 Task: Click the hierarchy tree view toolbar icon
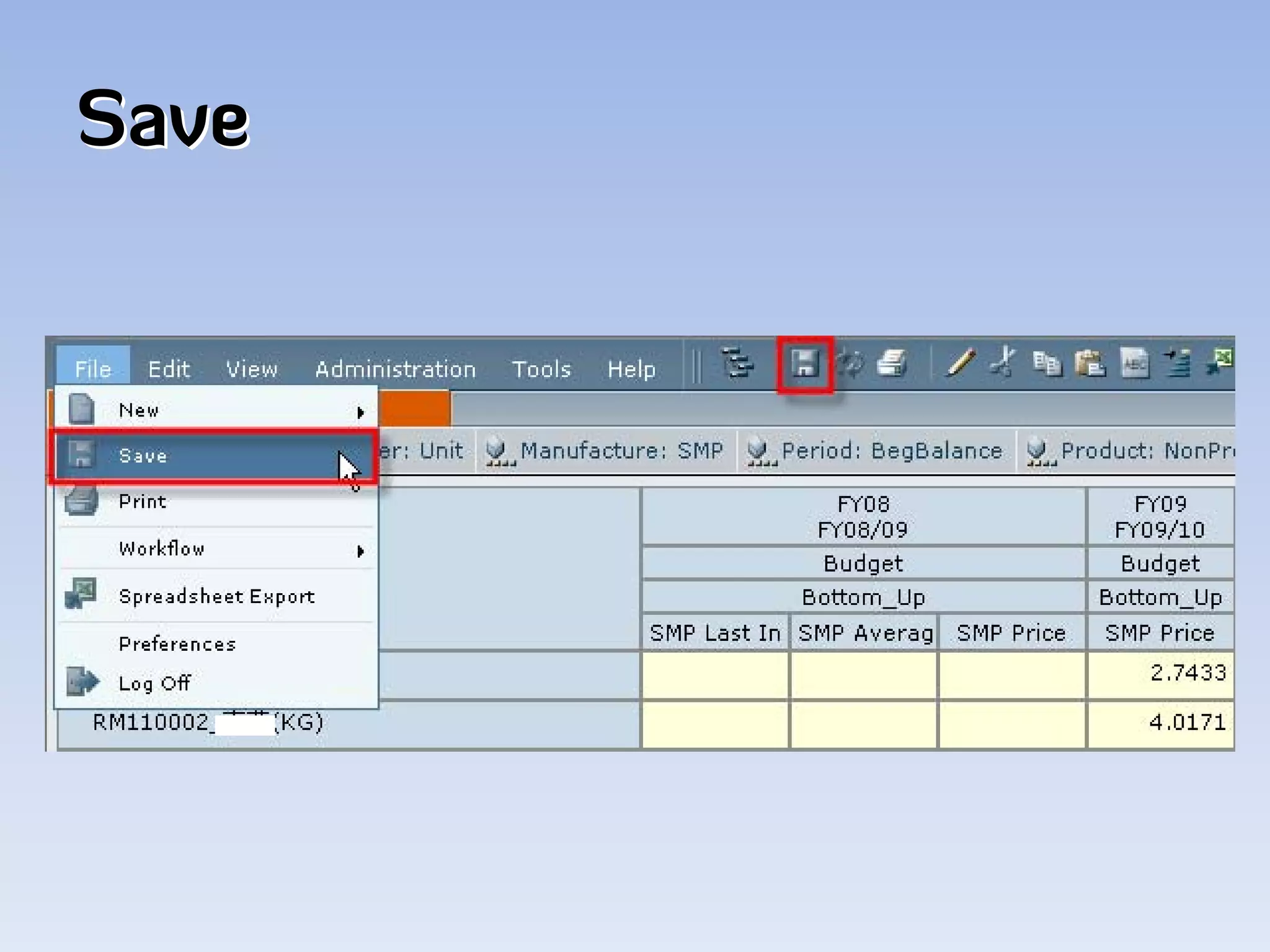[x=737, y=363]
